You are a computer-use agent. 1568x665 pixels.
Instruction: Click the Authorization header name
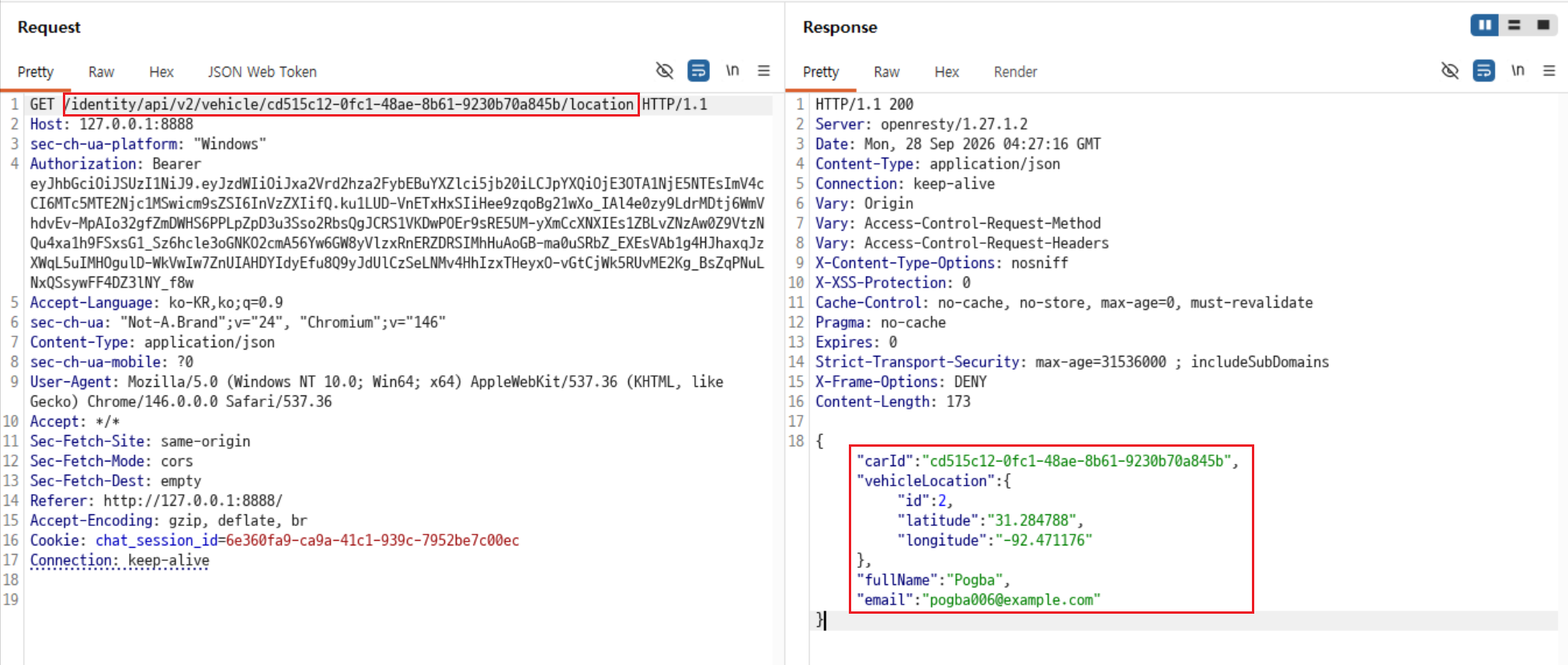click(83, 164)
